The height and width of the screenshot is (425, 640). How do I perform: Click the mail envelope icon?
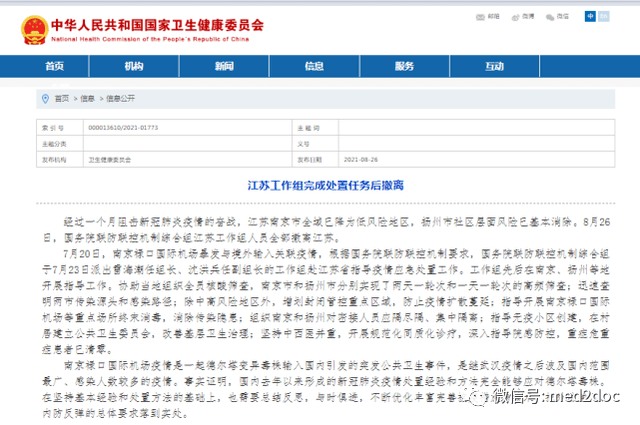pyautogui.click(x=480, y=17)
